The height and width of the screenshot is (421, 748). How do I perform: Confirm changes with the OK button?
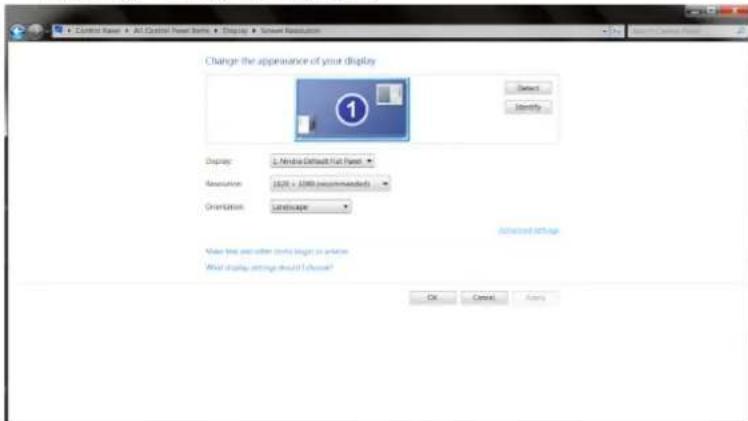click(x=432, y=298)
